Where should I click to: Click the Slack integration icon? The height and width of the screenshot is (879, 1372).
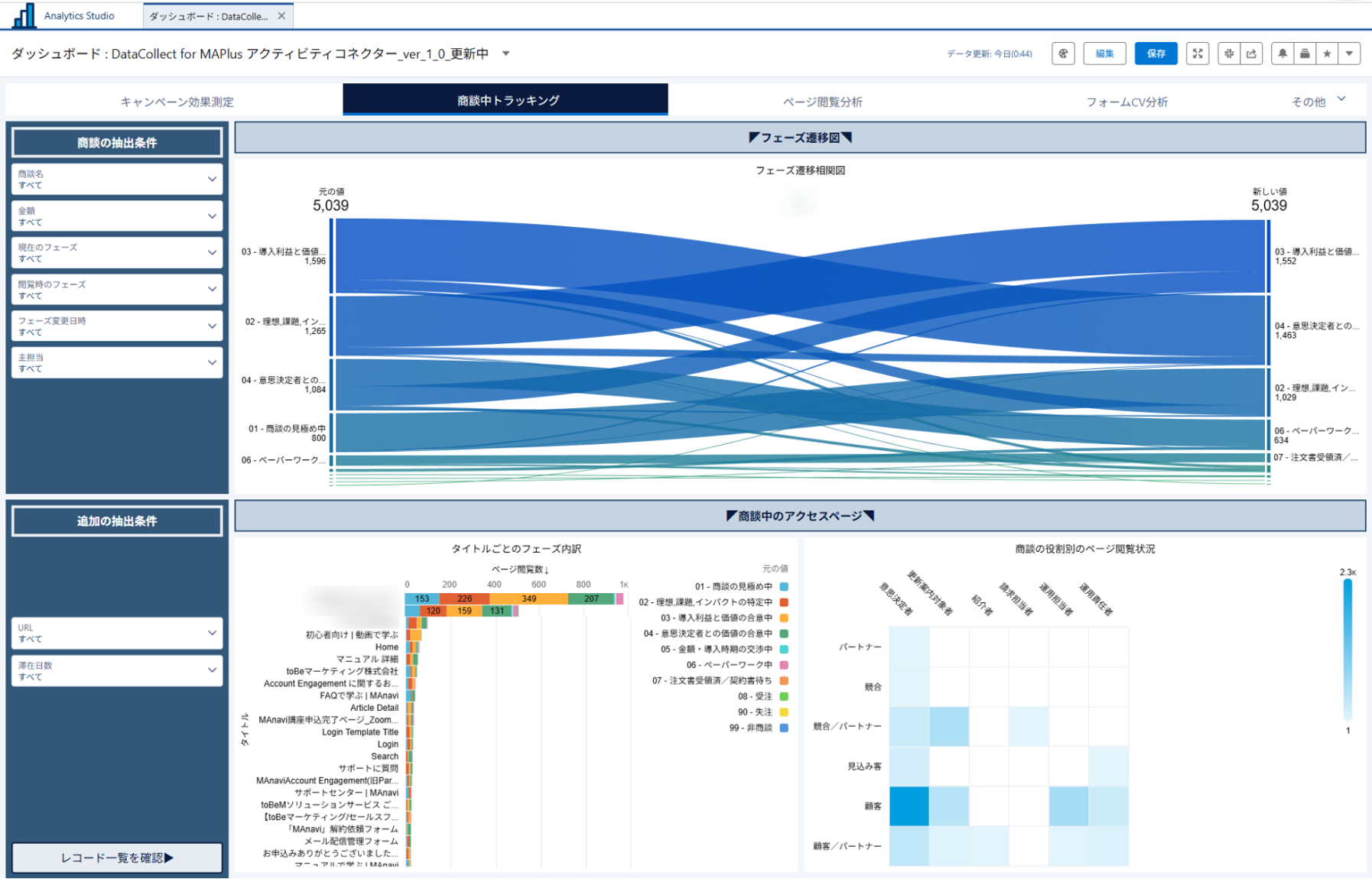1228,54
